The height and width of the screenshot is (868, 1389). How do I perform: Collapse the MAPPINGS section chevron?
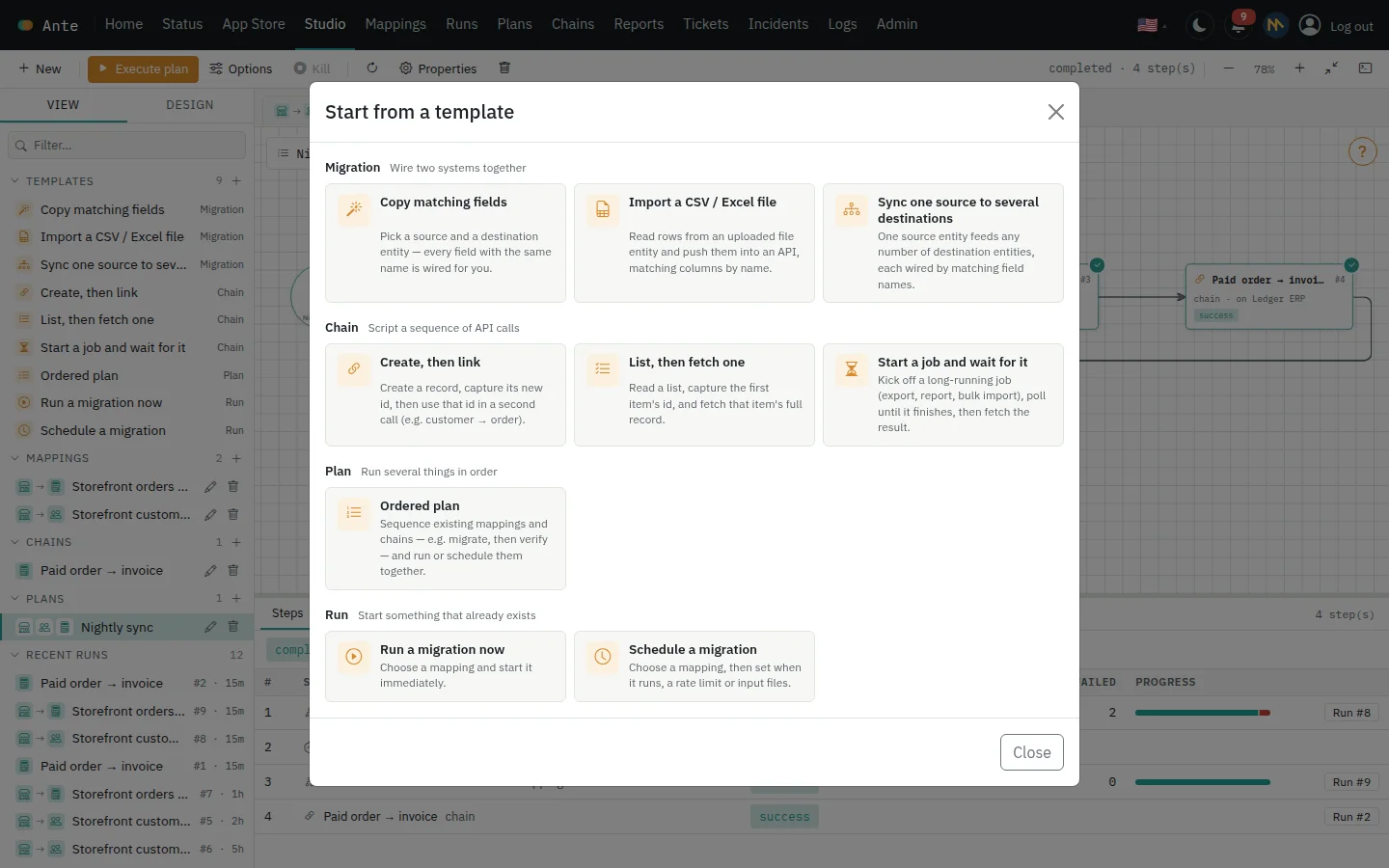coord(14,458)
